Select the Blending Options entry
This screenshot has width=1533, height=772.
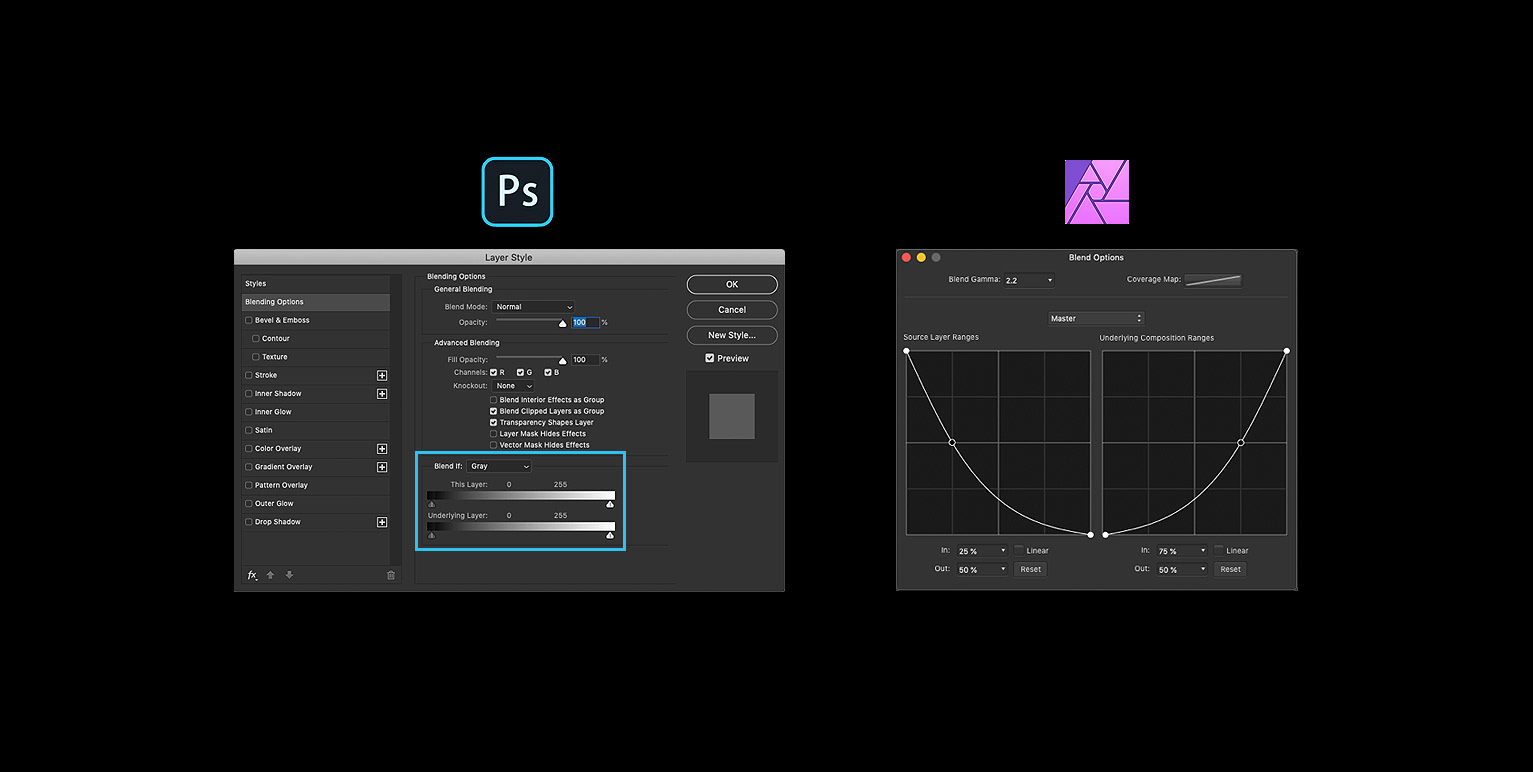(316, 302)
